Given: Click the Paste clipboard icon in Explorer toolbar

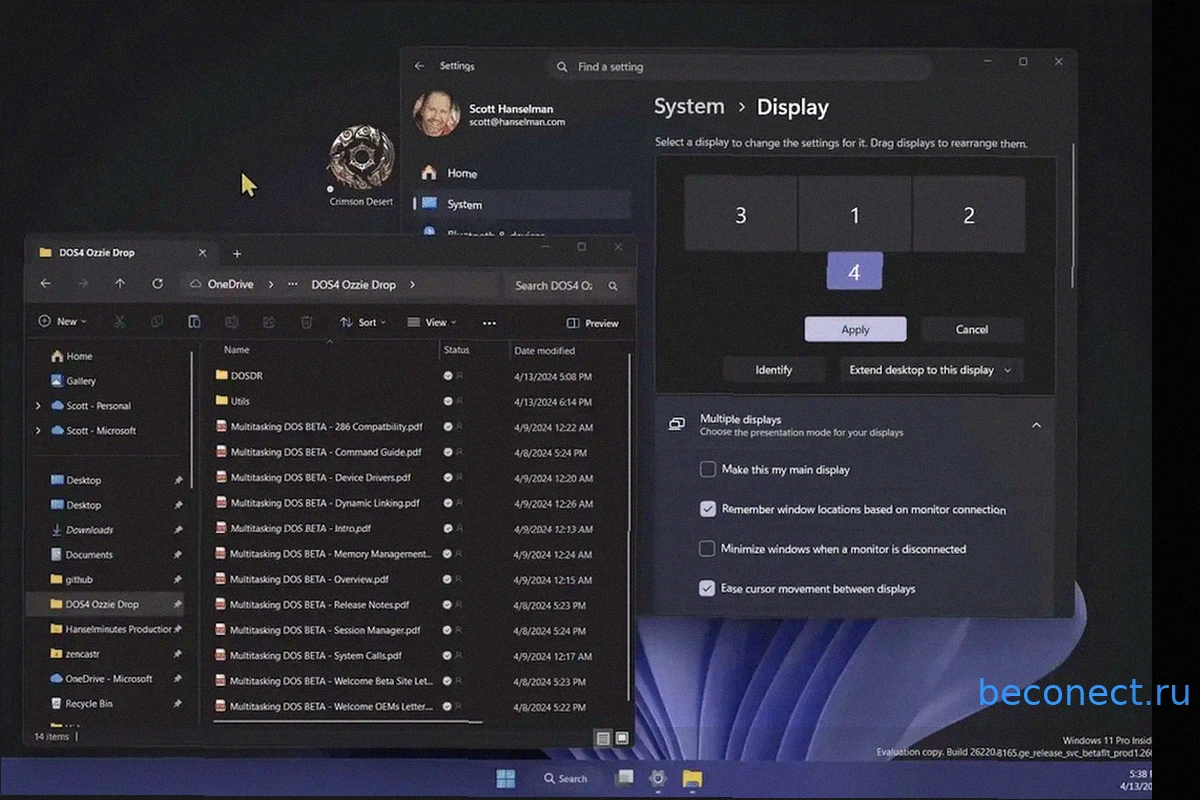Looking at the screenshot, I should [194, 322].
